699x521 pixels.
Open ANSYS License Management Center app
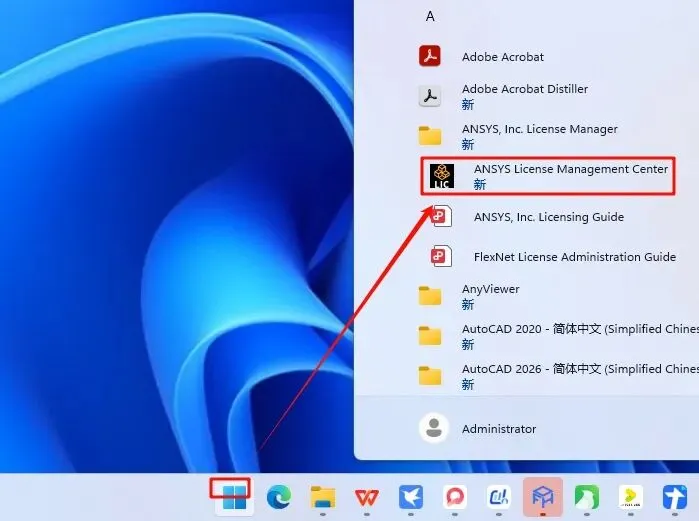pyautogui.click(x=548, y=176)
